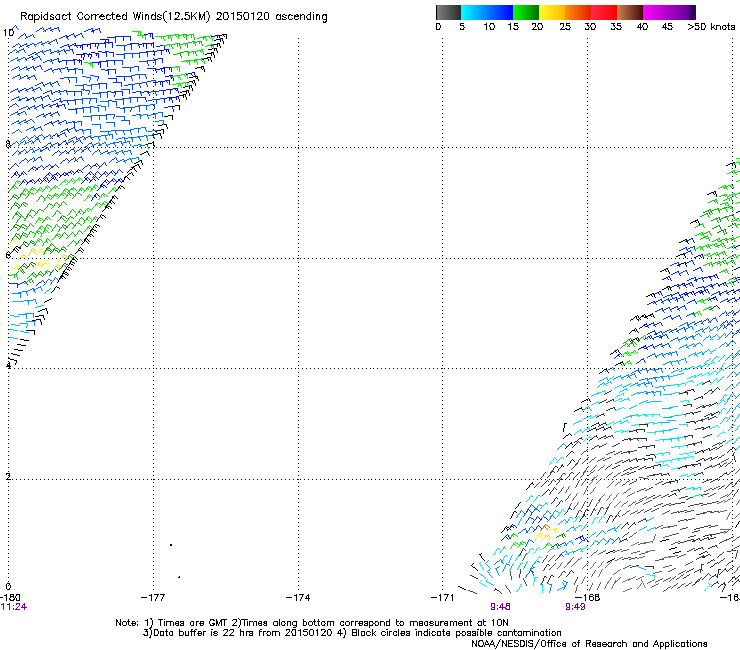
Task: Click the 'Data buffer is 22 hrs' note line
Action: pyautogui.click(x=352, y=633)
